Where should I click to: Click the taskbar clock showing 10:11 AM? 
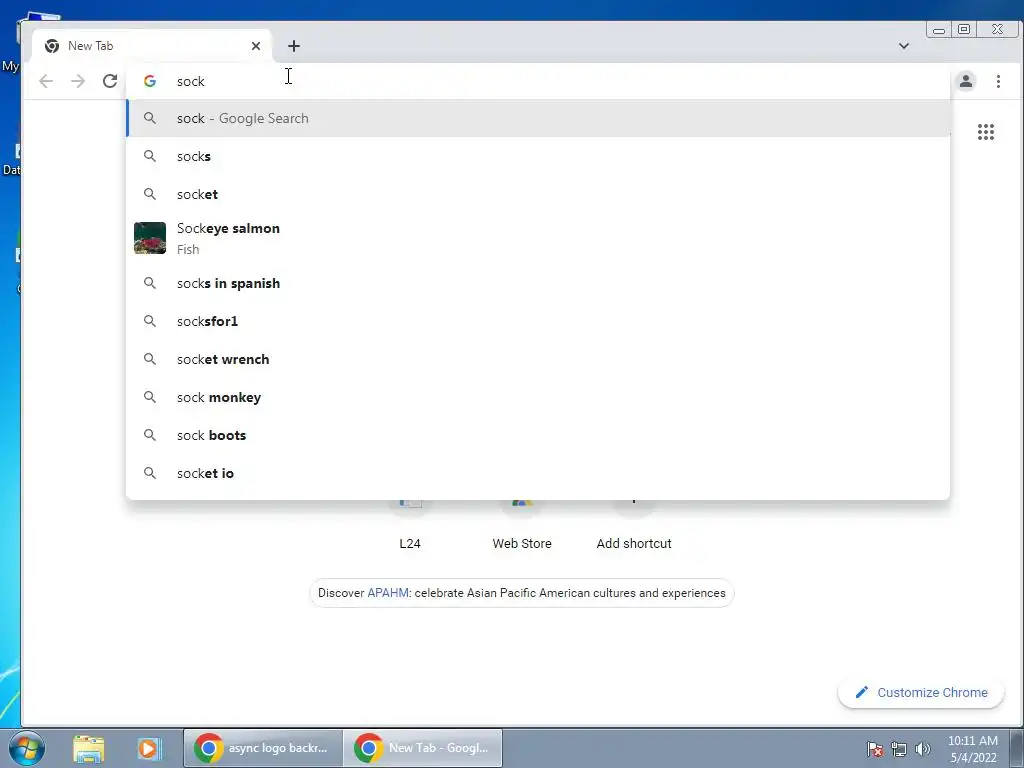[972, 749]
